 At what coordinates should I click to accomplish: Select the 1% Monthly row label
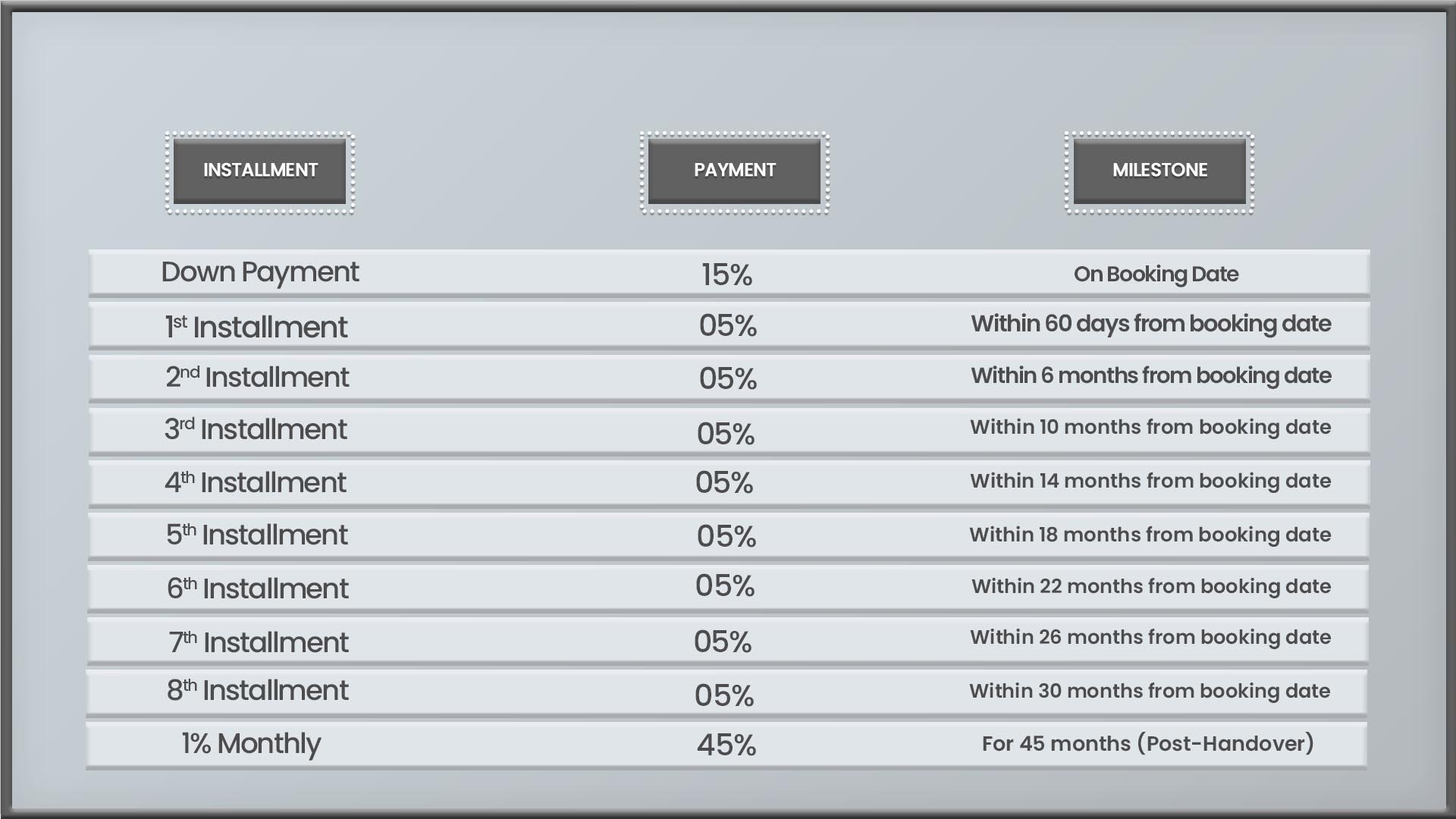pos(251,744)
